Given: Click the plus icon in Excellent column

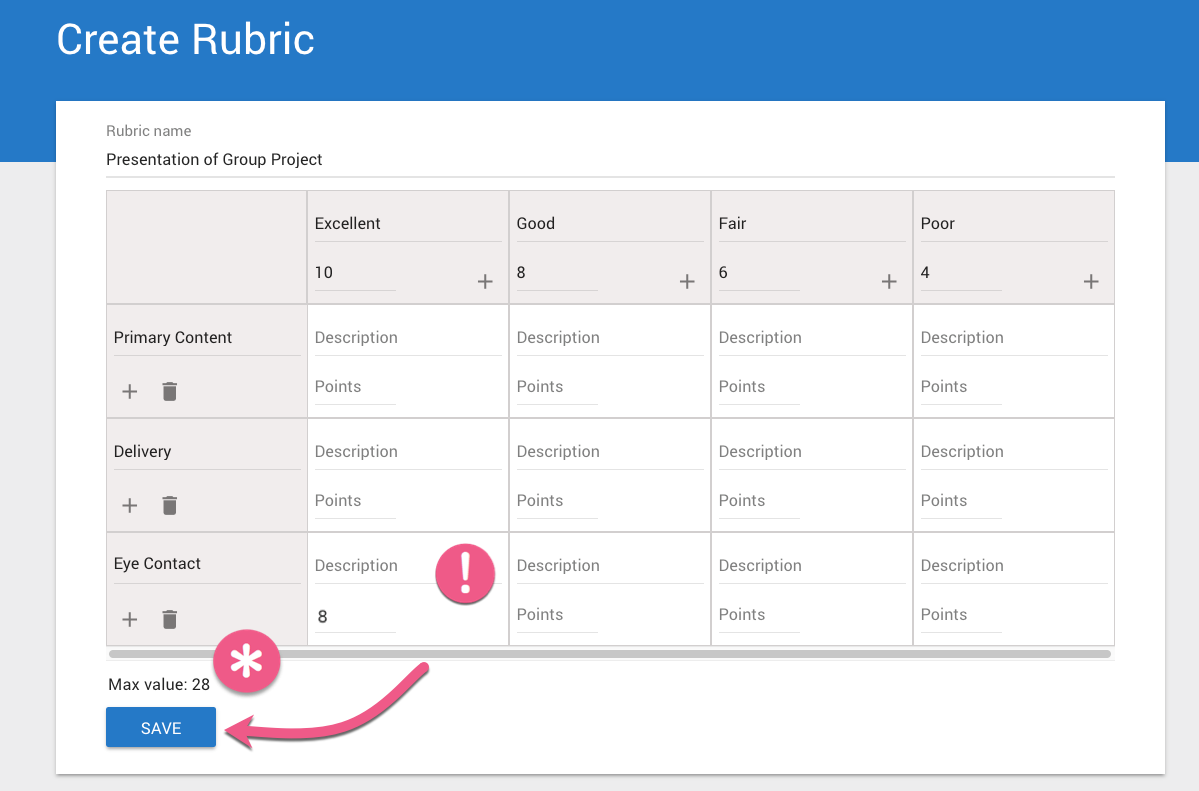Looking at the screenshot, I should pyautogui.click(x=485, y=282).
